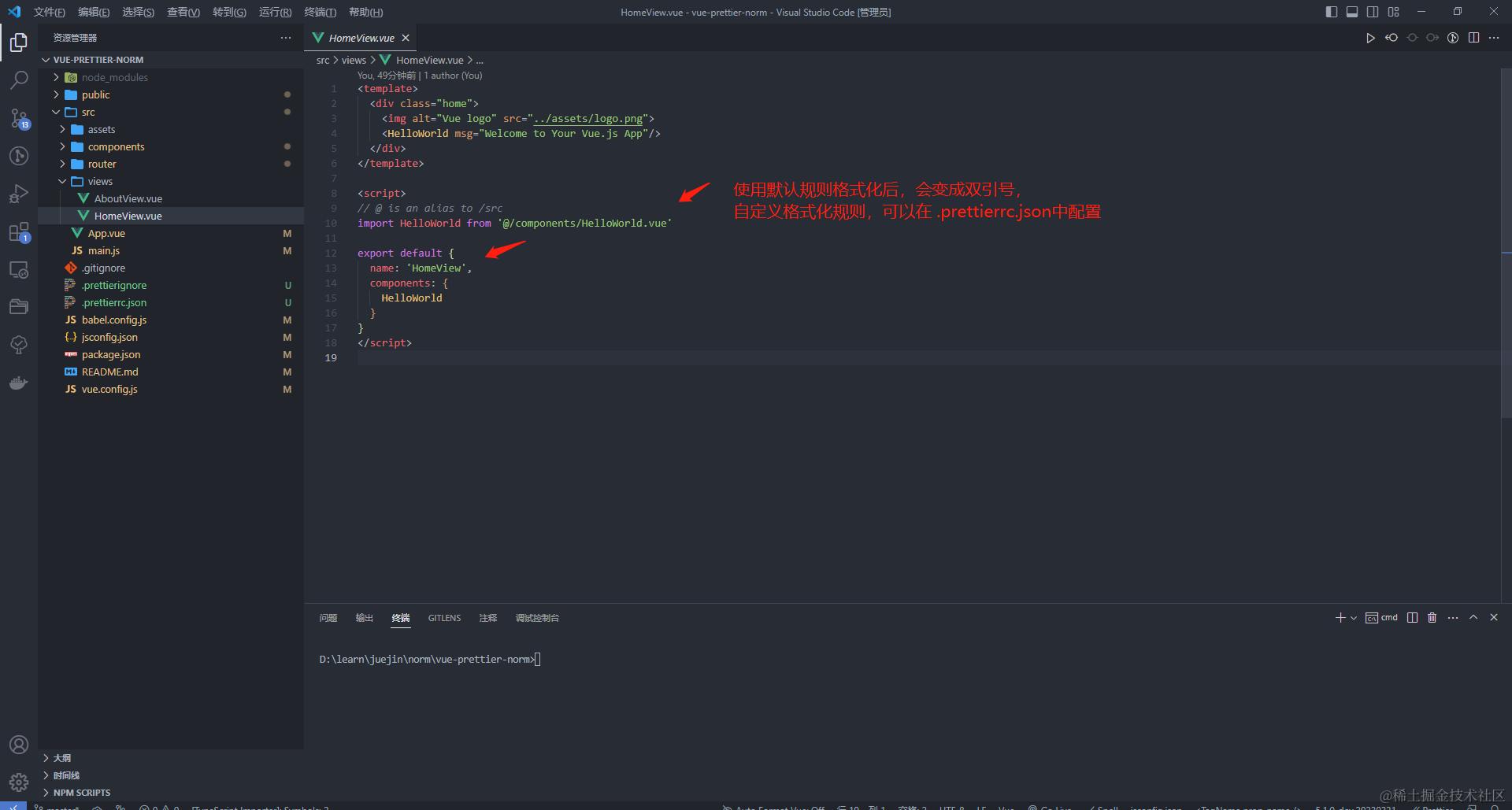Viewport: 1512px width, 810px height.
Task: Open editor More Actions ellipsis
Action: (x=1494, y=38)
